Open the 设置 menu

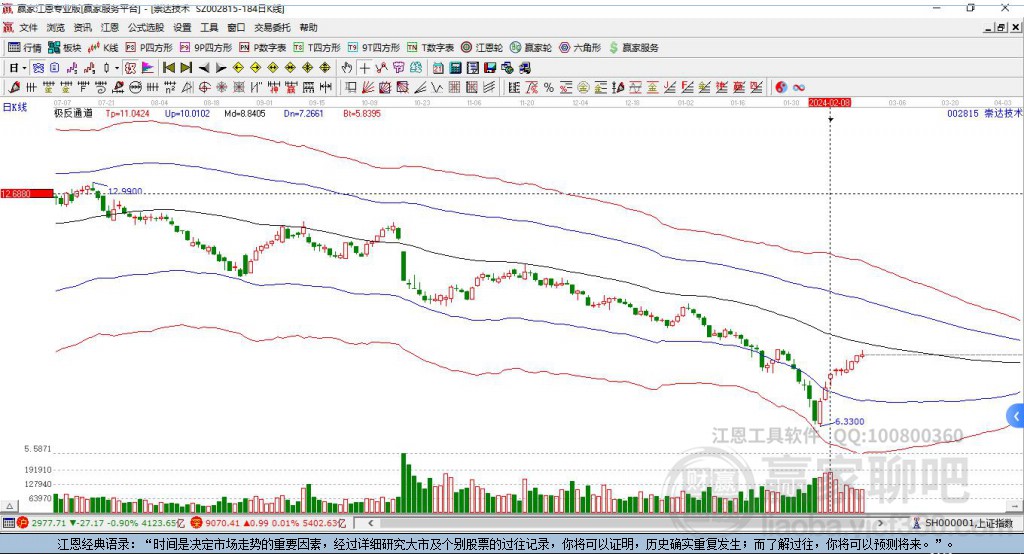click(x=182, y=27)
